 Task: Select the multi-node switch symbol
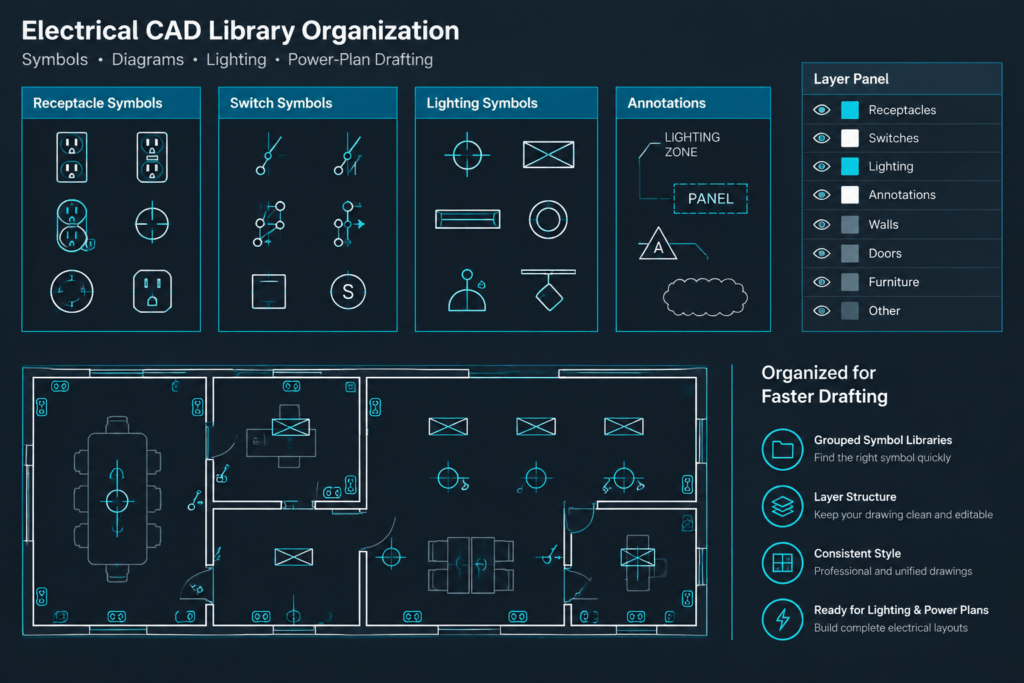269,224
